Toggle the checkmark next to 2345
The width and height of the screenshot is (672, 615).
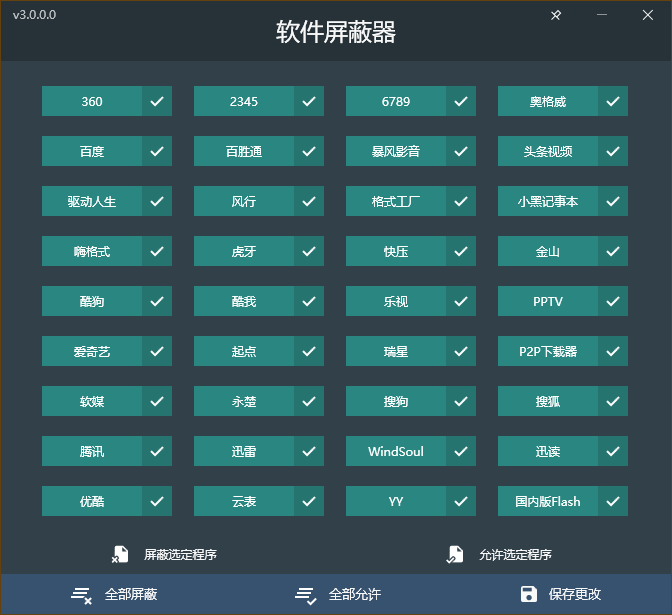pos(309,101)
